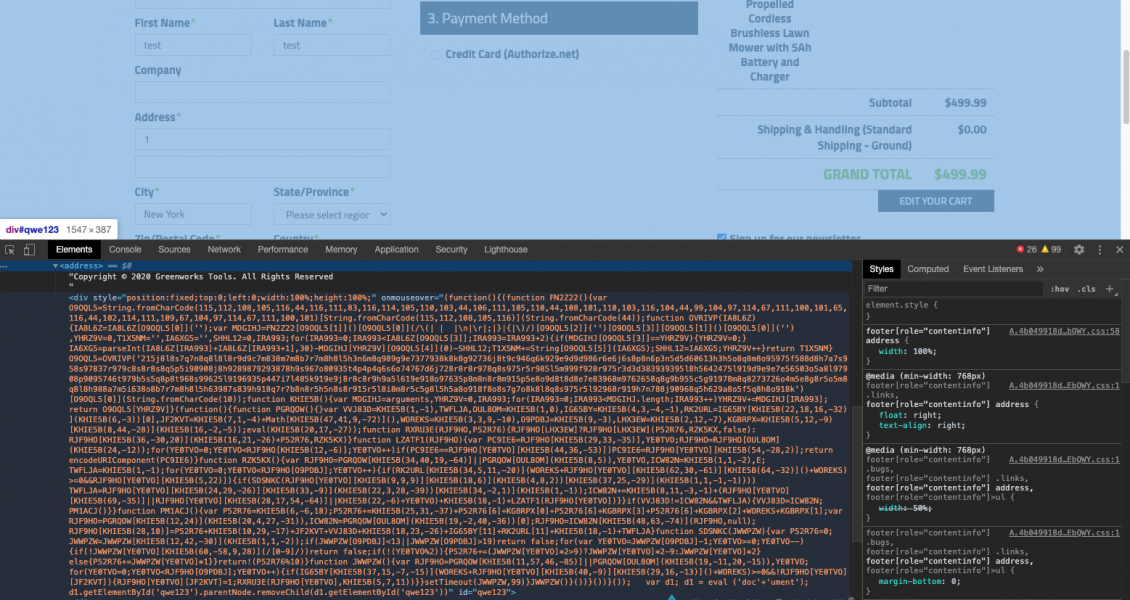1130x600 pixels.
Task: Click the City input showing New York
Action: tap(193, 214)
